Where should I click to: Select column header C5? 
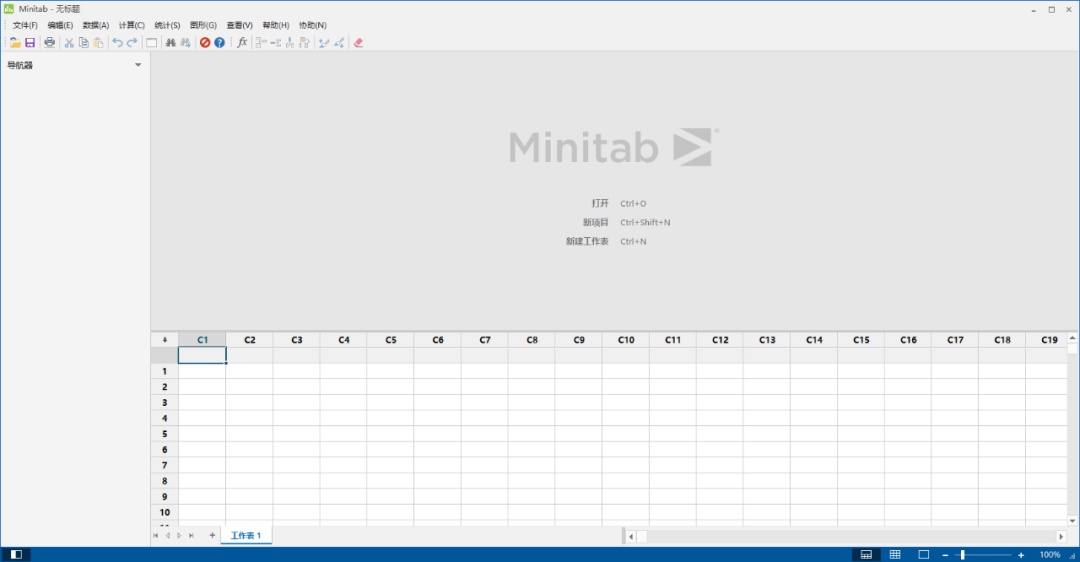(x=391, y=340)
